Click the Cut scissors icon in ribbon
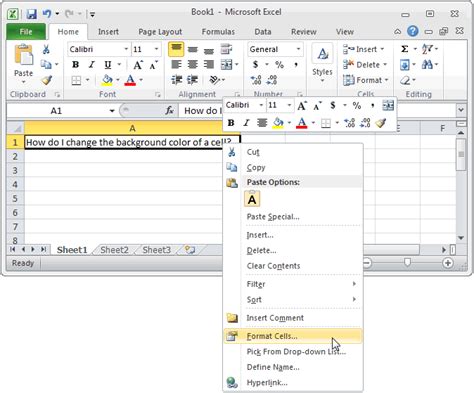The width and height of the screenshot is (474, 393). pyautogui.click(x=46, y=49)
